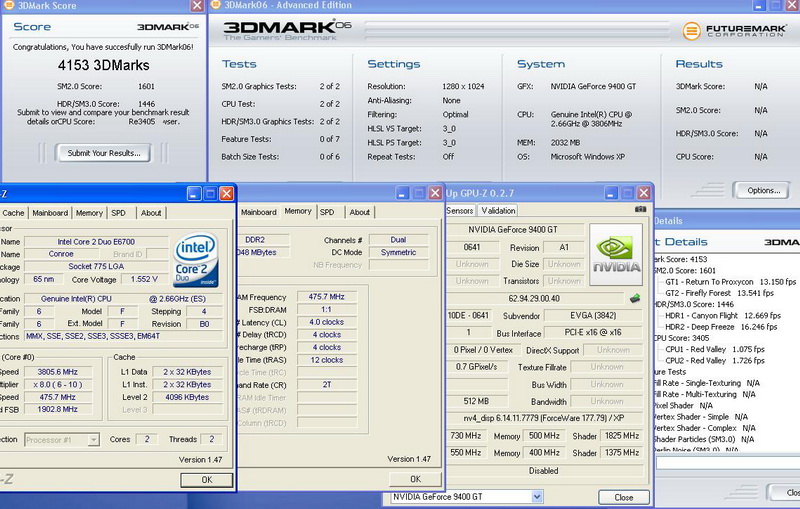This screenshot has height=509, width=800.
Task: Click the 2T command rate value
Action: 327,385
